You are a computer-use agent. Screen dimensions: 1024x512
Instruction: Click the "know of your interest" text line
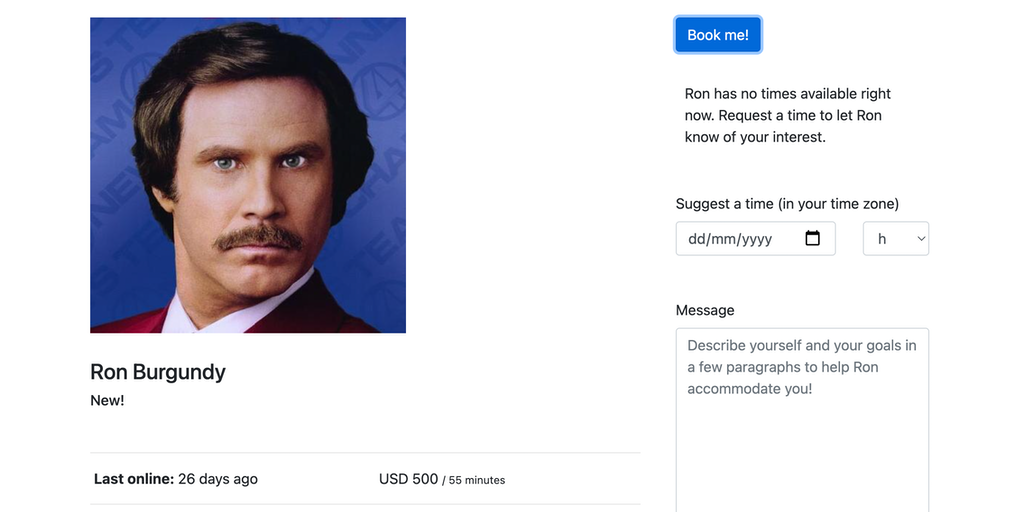[755, 137]
